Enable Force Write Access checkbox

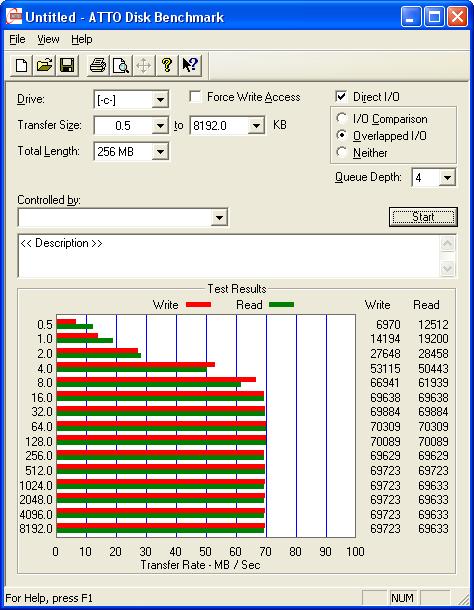pos(195,96)
